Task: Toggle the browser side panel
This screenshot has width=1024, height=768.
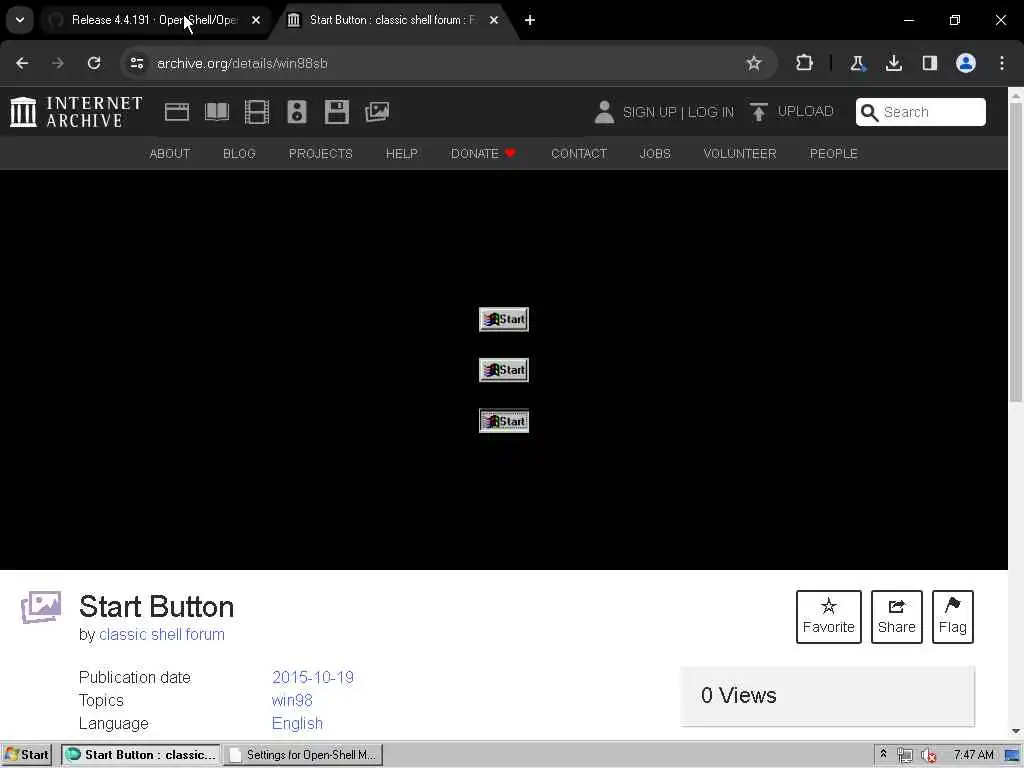Action: [x=929, y=63]
